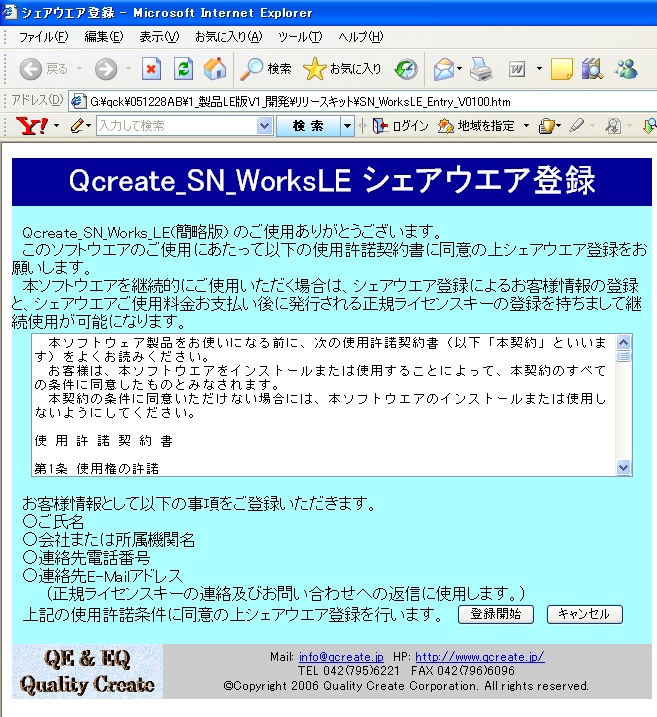Click the 〇会社または所属機関名 list line
The height and width of the screenshot is (717, 657).
tap(109, 540)
